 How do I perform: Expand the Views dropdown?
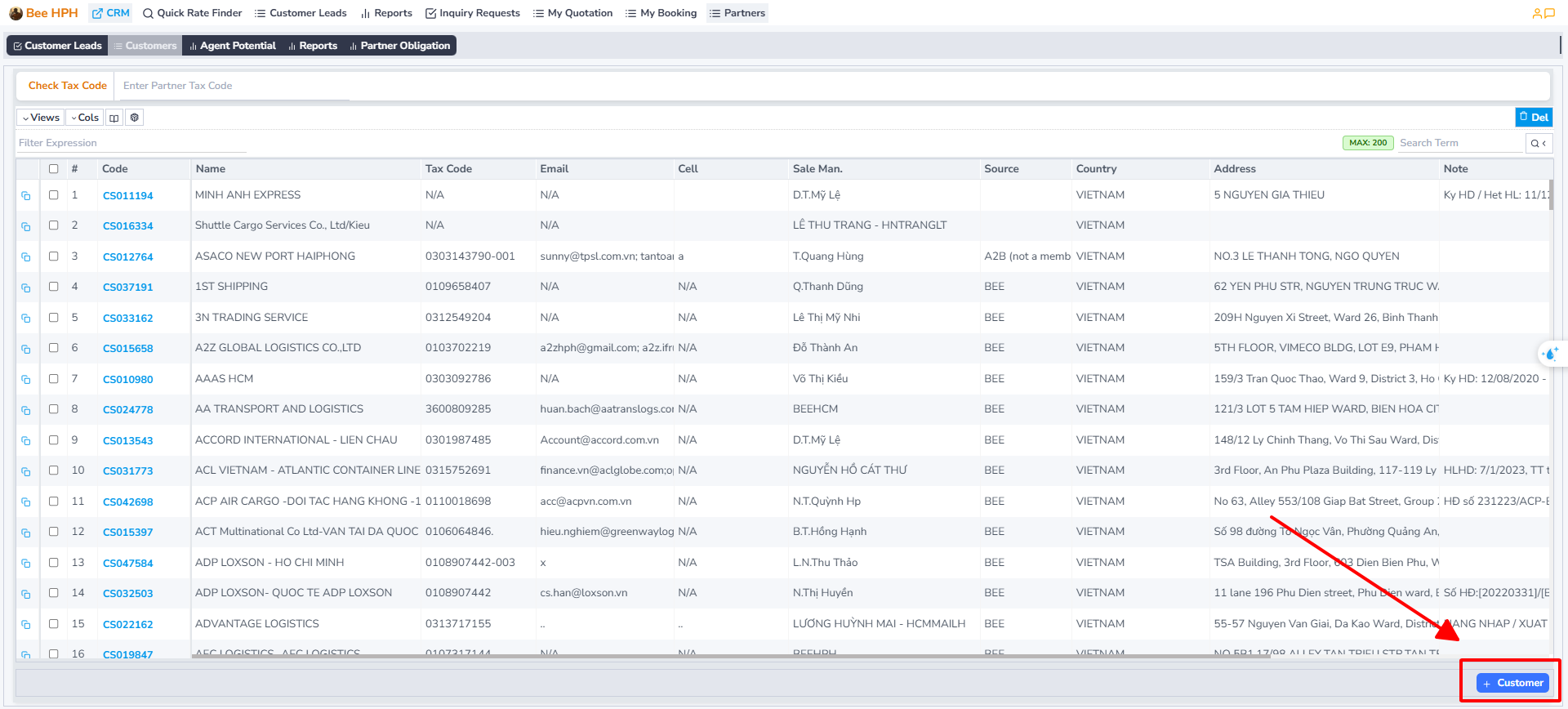coord(41,118)
